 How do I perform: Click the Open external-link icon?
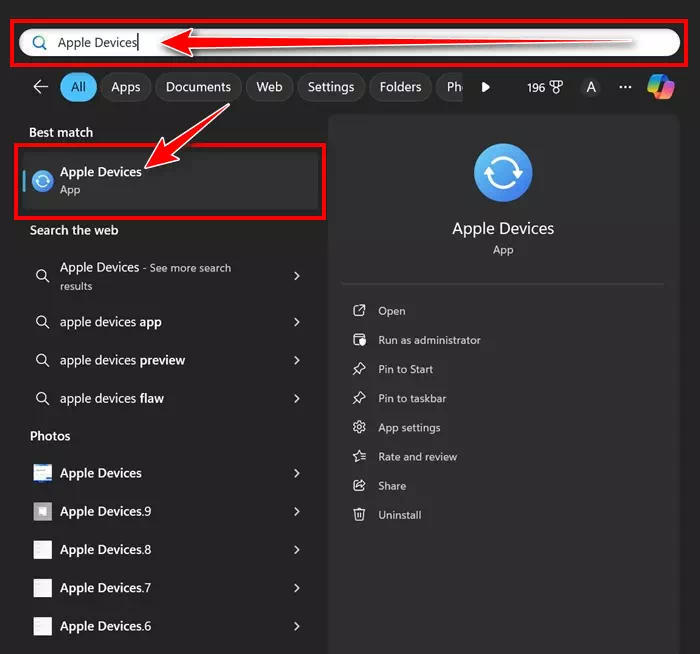[x=359, y=310]
